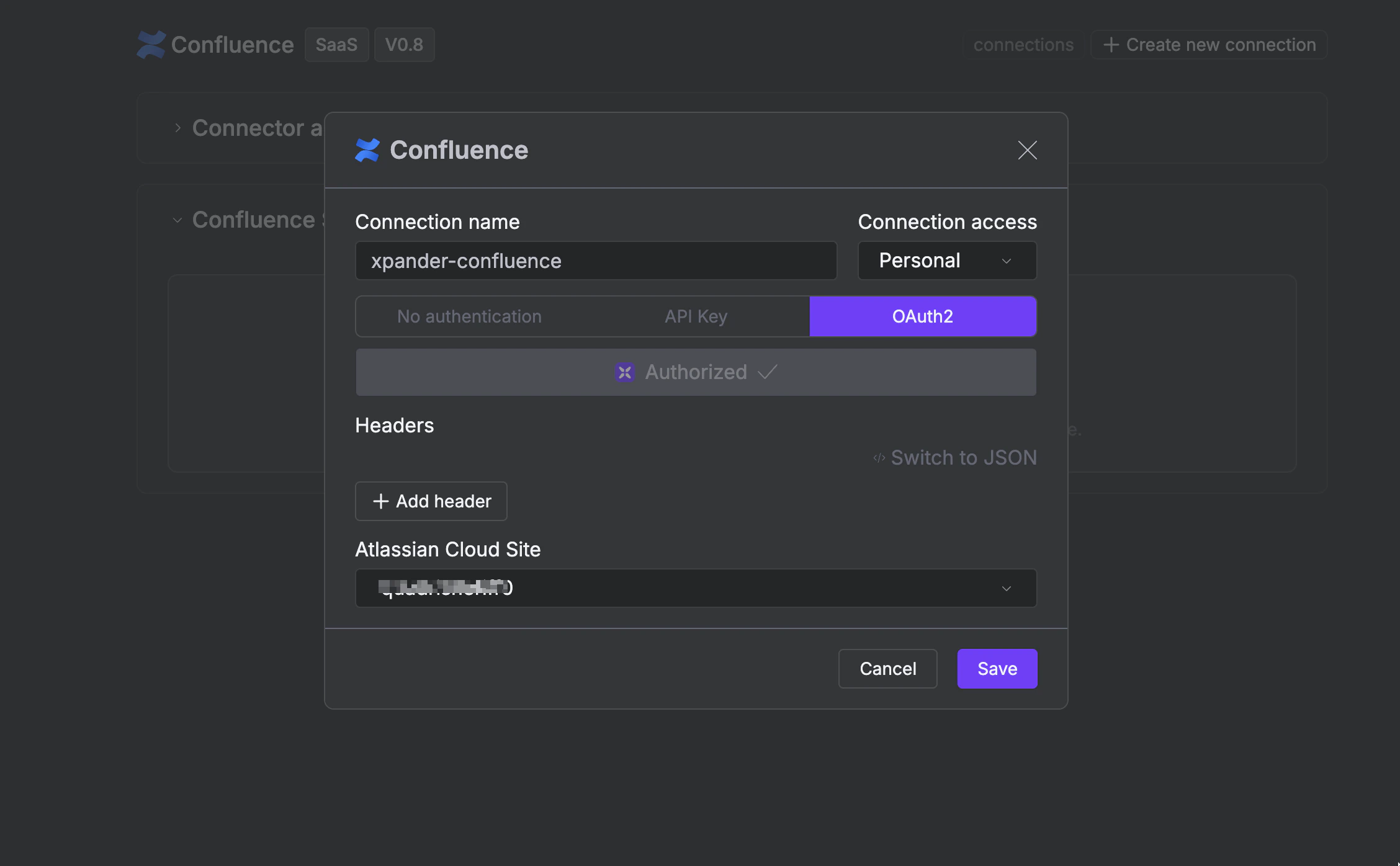The height and width of the screenshot is (866, 1400).
Task: Switch to API Key authentication
Action: pos(696,316)
